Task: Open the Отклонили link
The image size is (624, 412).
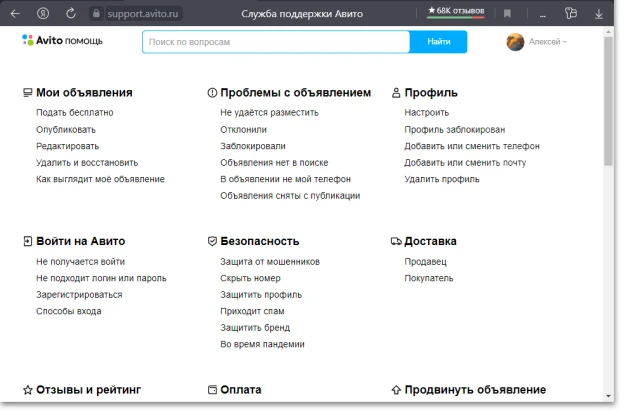Action: click(244, 130)
